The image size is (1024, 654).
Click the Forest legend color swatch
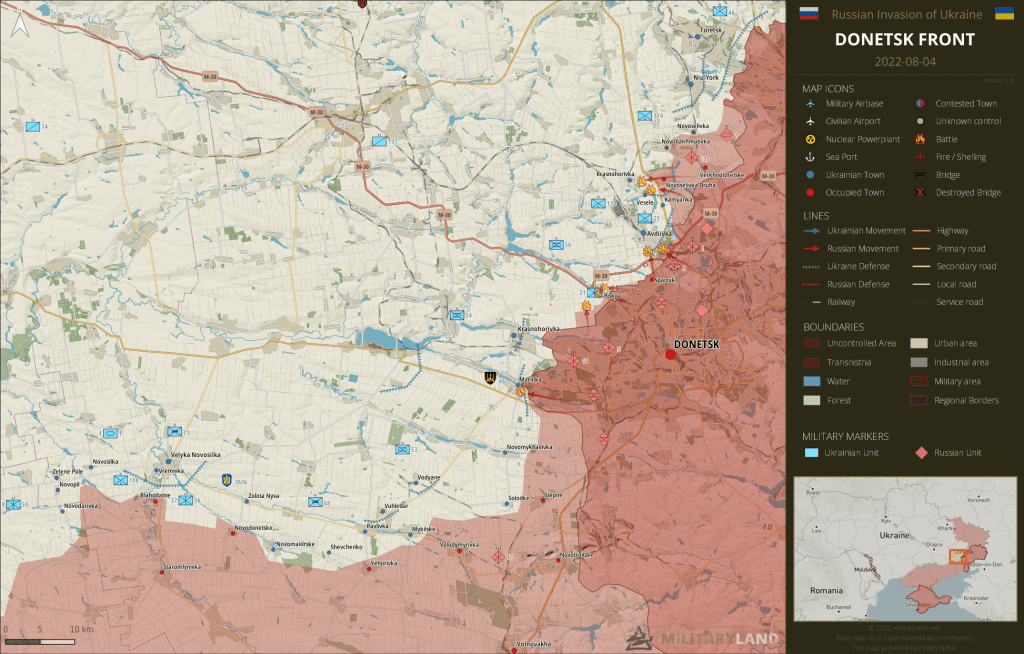click(x=813, y=400)
